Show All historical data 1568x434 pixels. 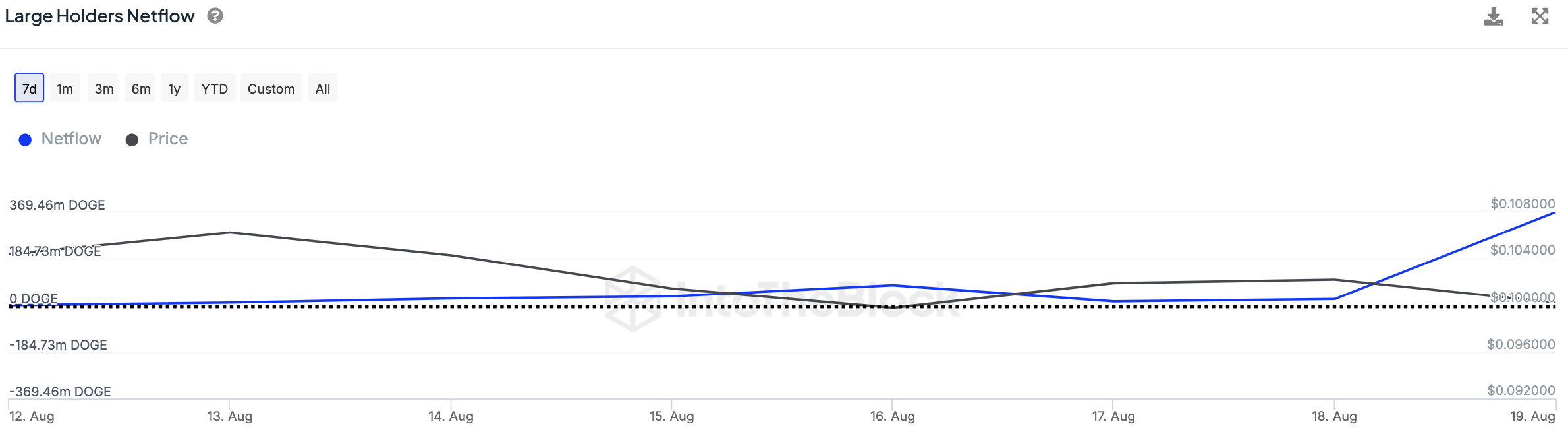[322, 88]
